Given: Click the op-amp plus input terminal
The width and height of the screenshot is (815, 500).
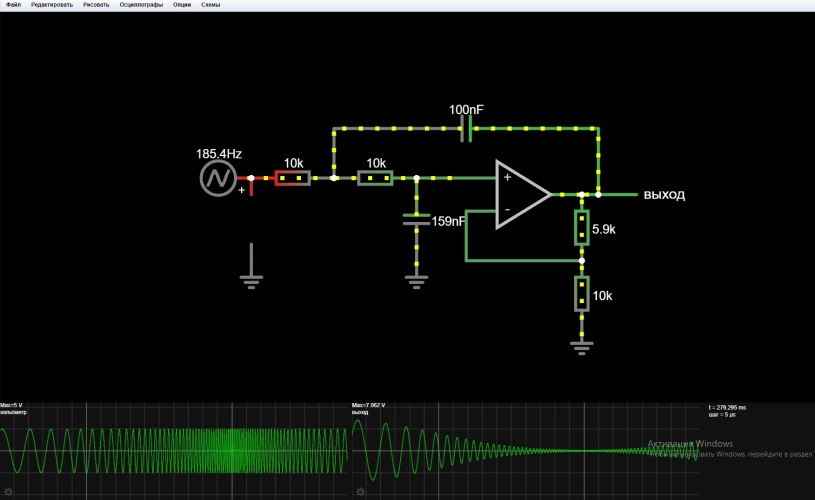Looking at the screenshot, I should click(507, 177).
